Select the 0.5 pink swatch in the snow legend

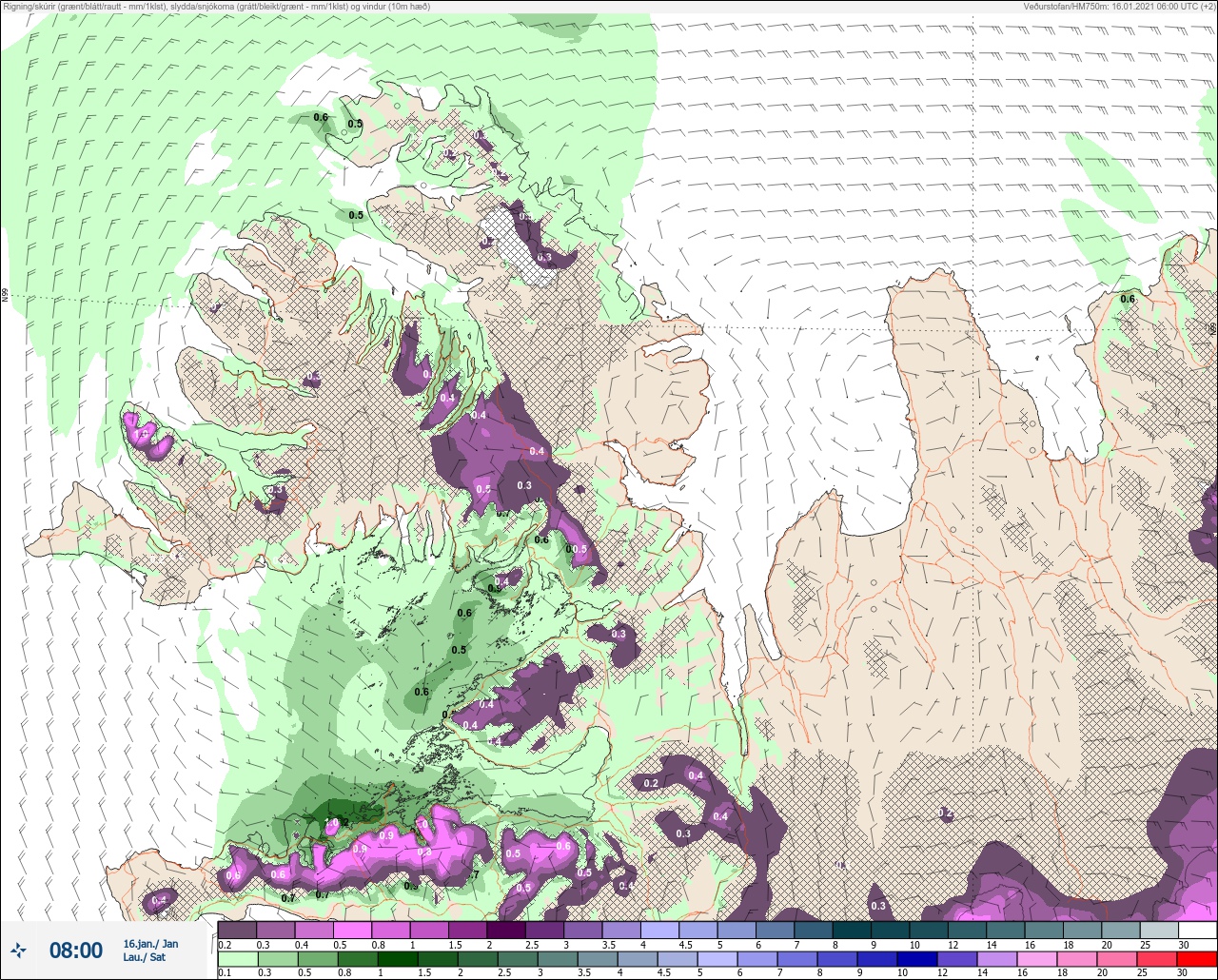pyautogui.click(x=352, y=930)
